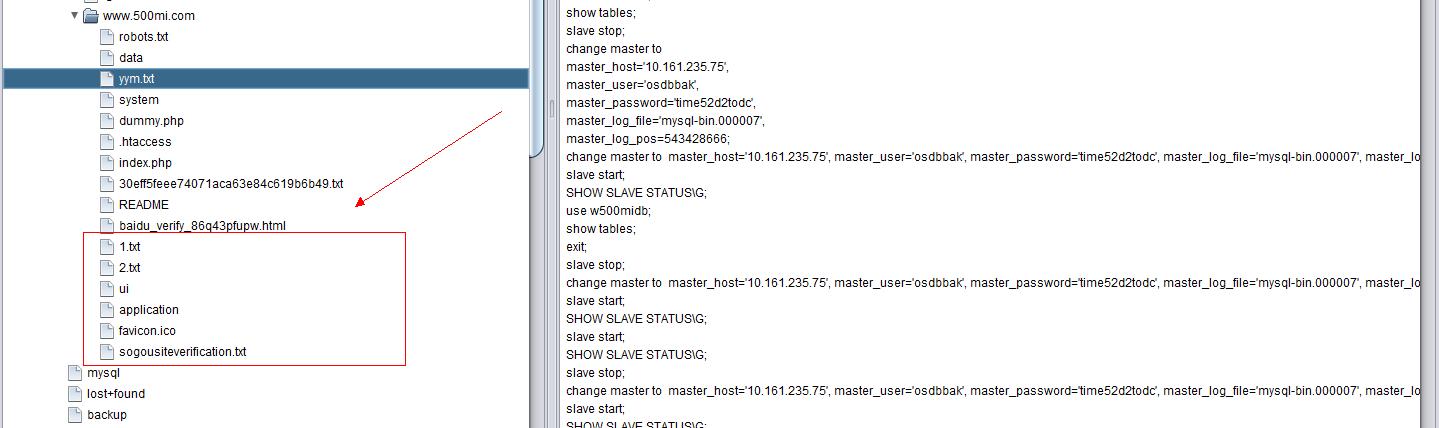Click the yym.txt file icon

point(107,79)
